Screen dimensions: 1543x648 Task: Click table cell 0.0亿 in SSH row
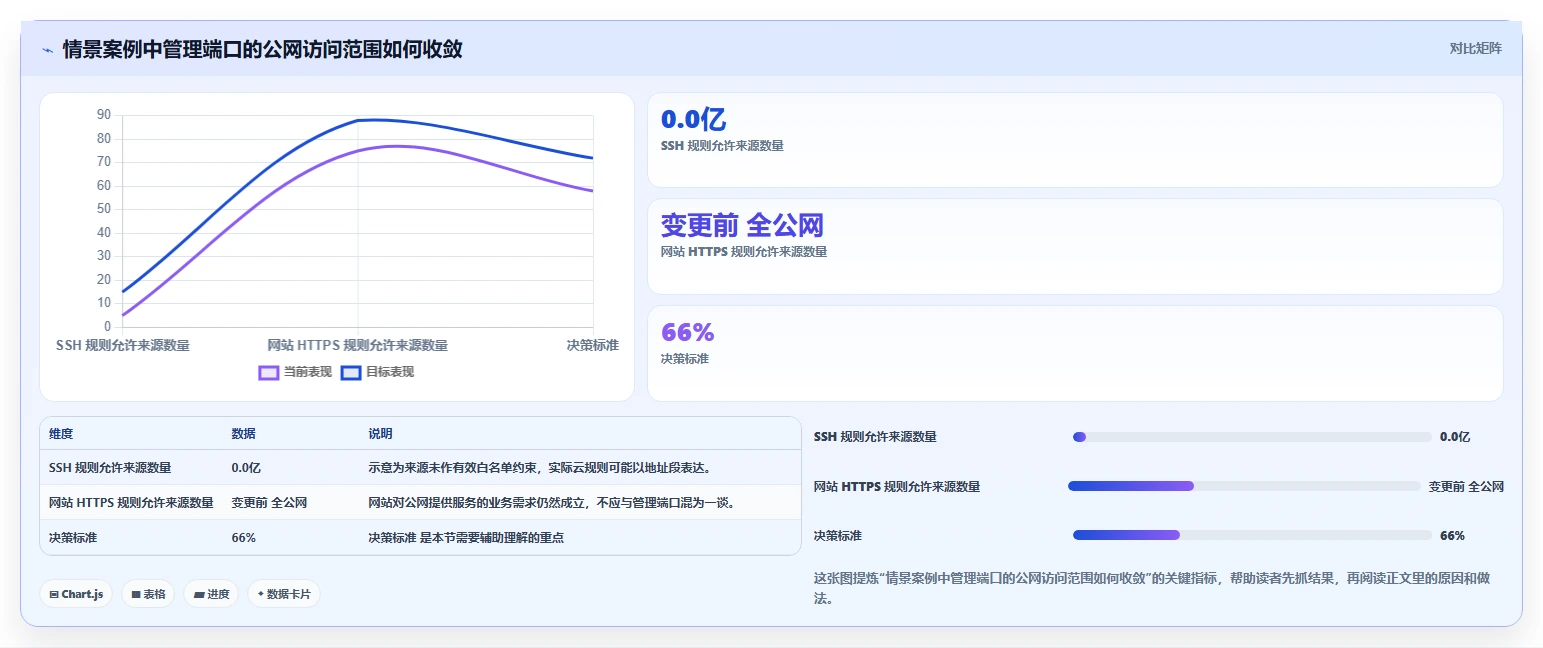[x=246, y=468]
